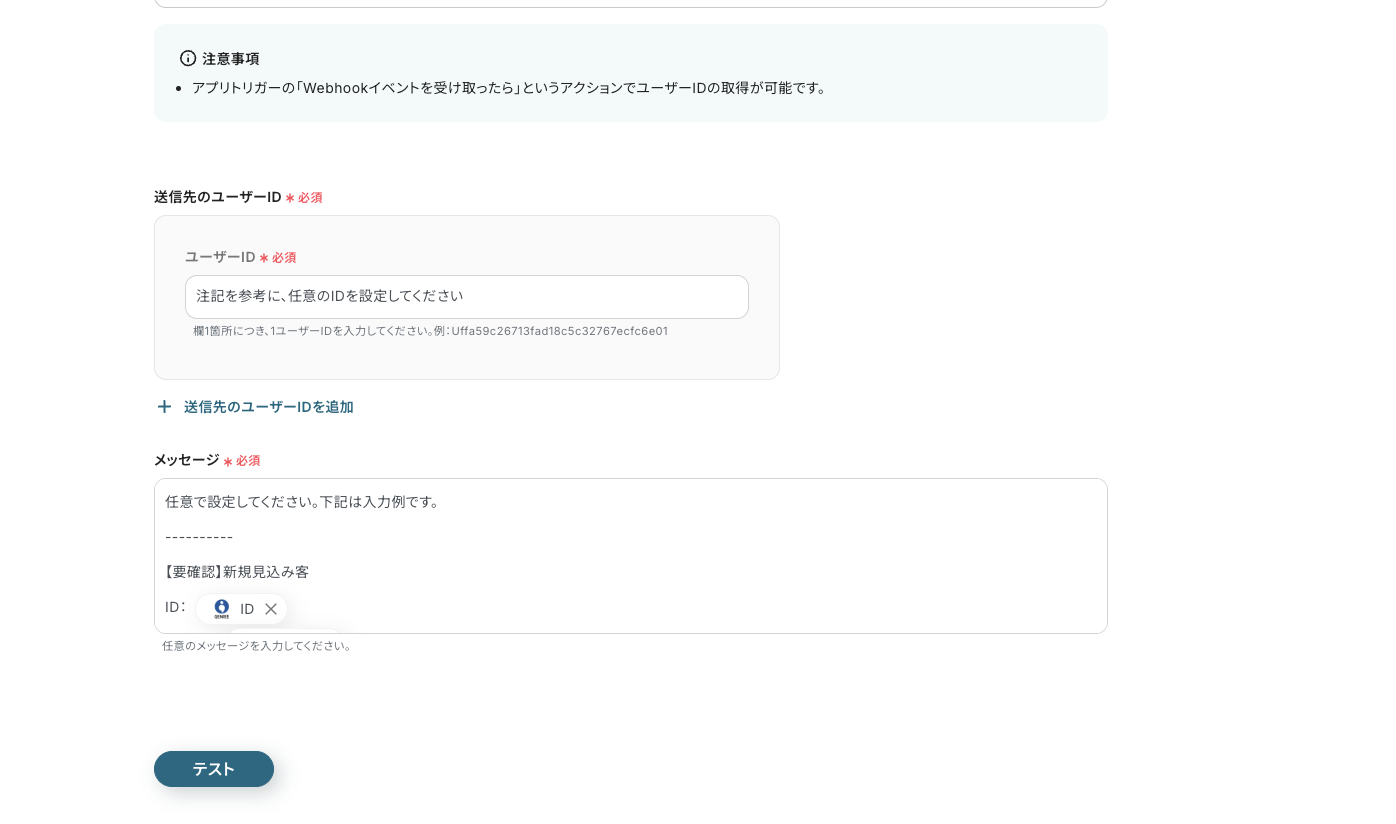1396x824 pixels.
Task: Click the ユーザーID input field
Action: [x=466, y=296]
